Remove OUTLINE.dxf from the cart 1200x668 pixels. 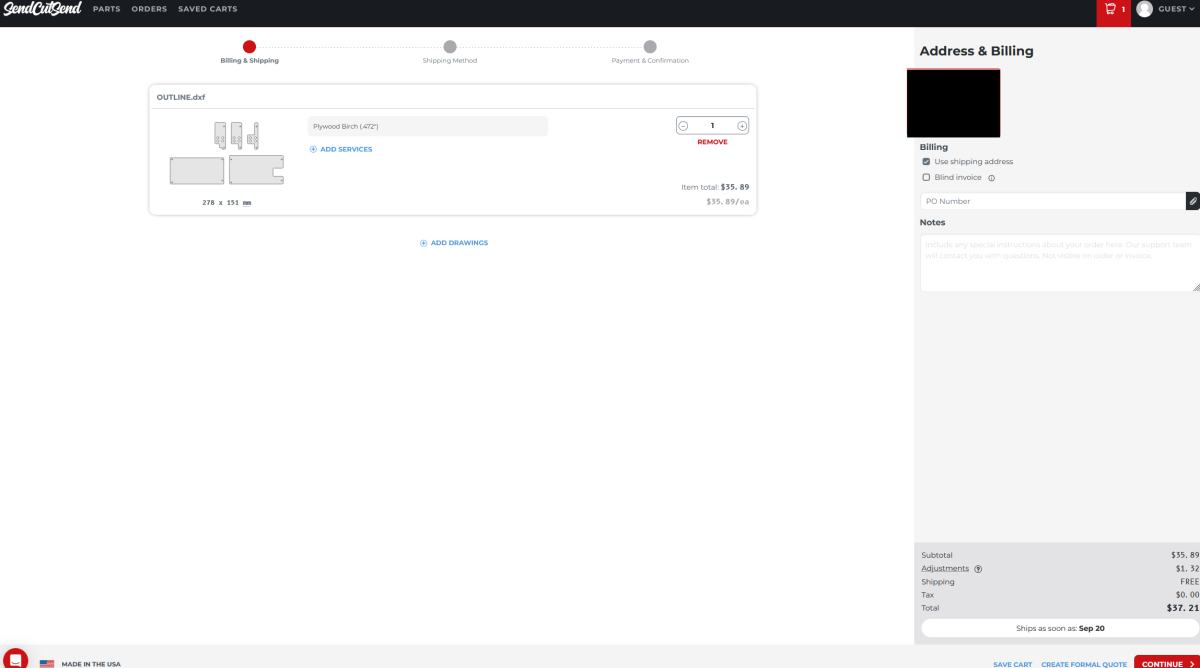[712, 142]
